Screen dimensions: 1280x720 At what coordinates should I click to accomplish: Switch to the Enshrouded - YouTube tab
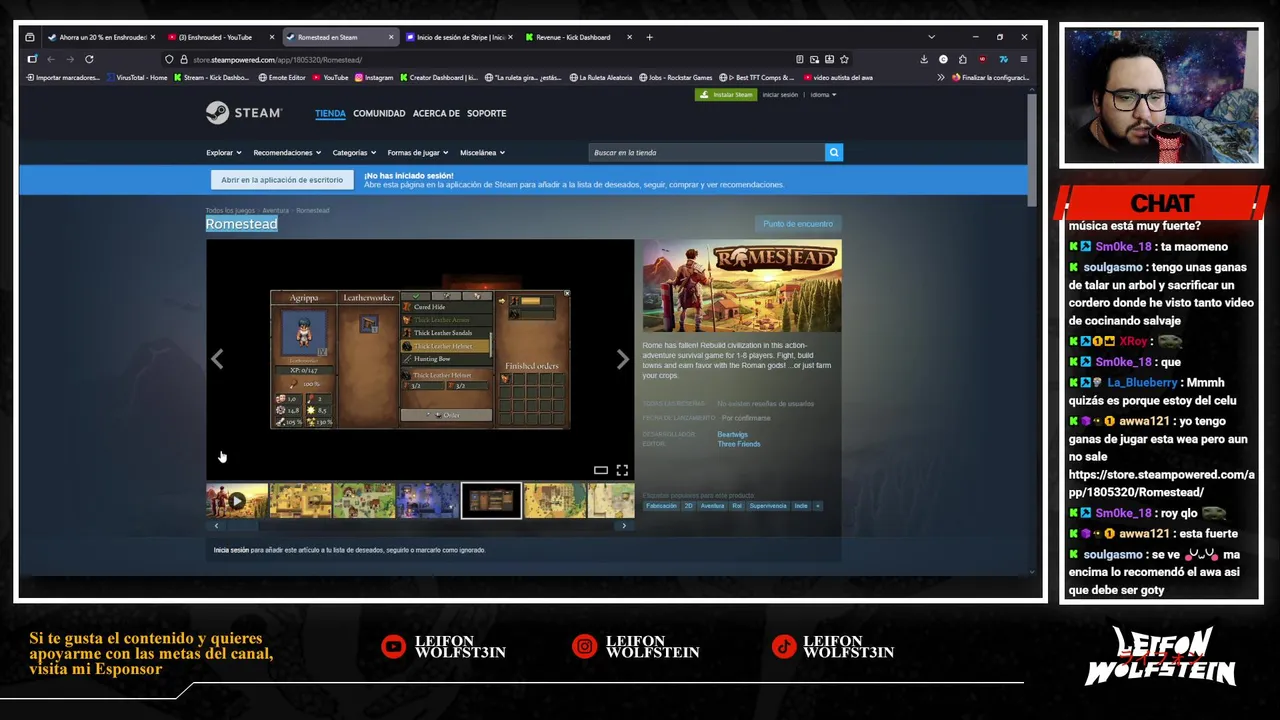coord(221,37)
